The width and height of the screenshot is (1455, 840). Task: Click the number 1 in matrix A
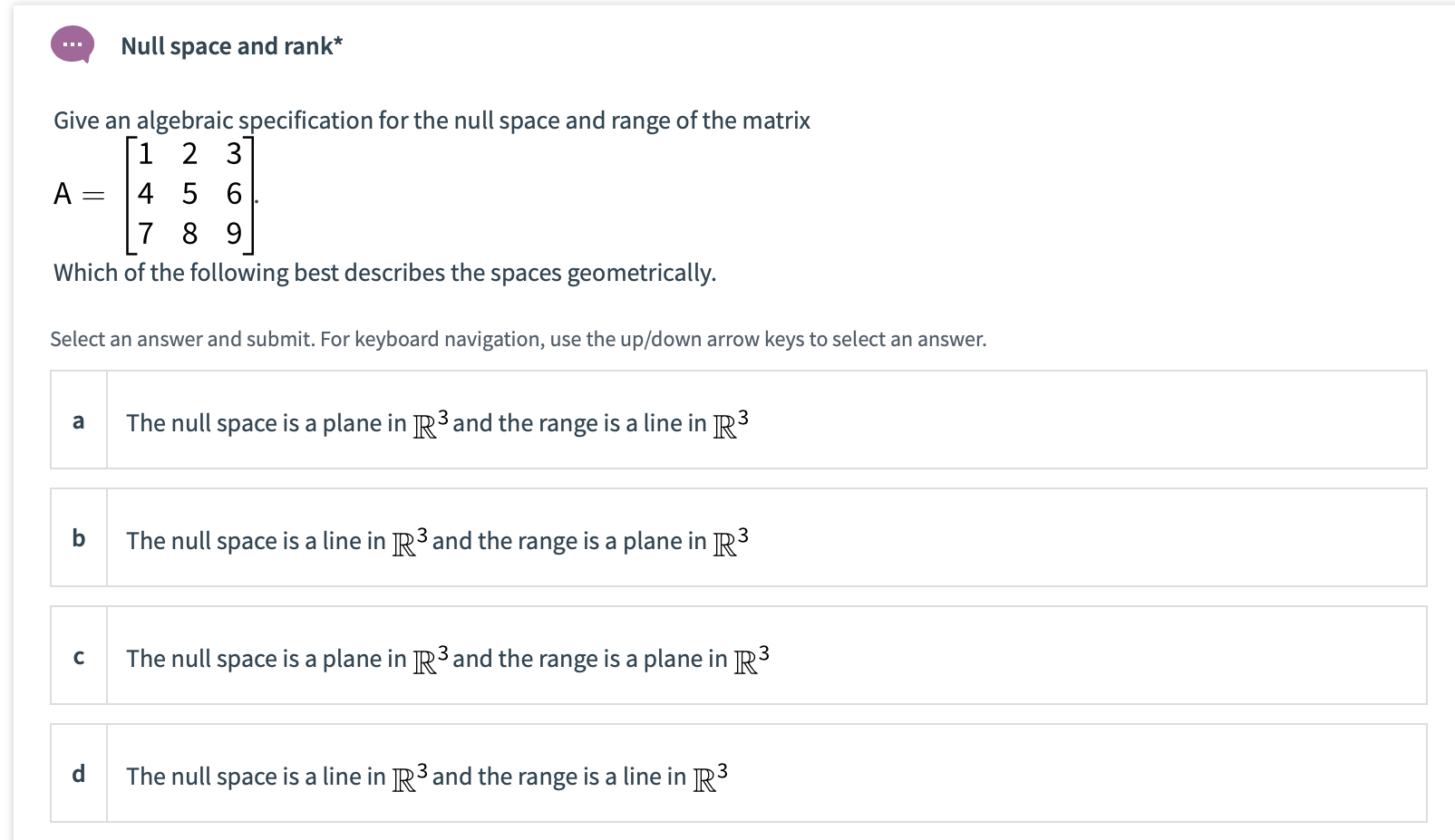click(145, 154)
